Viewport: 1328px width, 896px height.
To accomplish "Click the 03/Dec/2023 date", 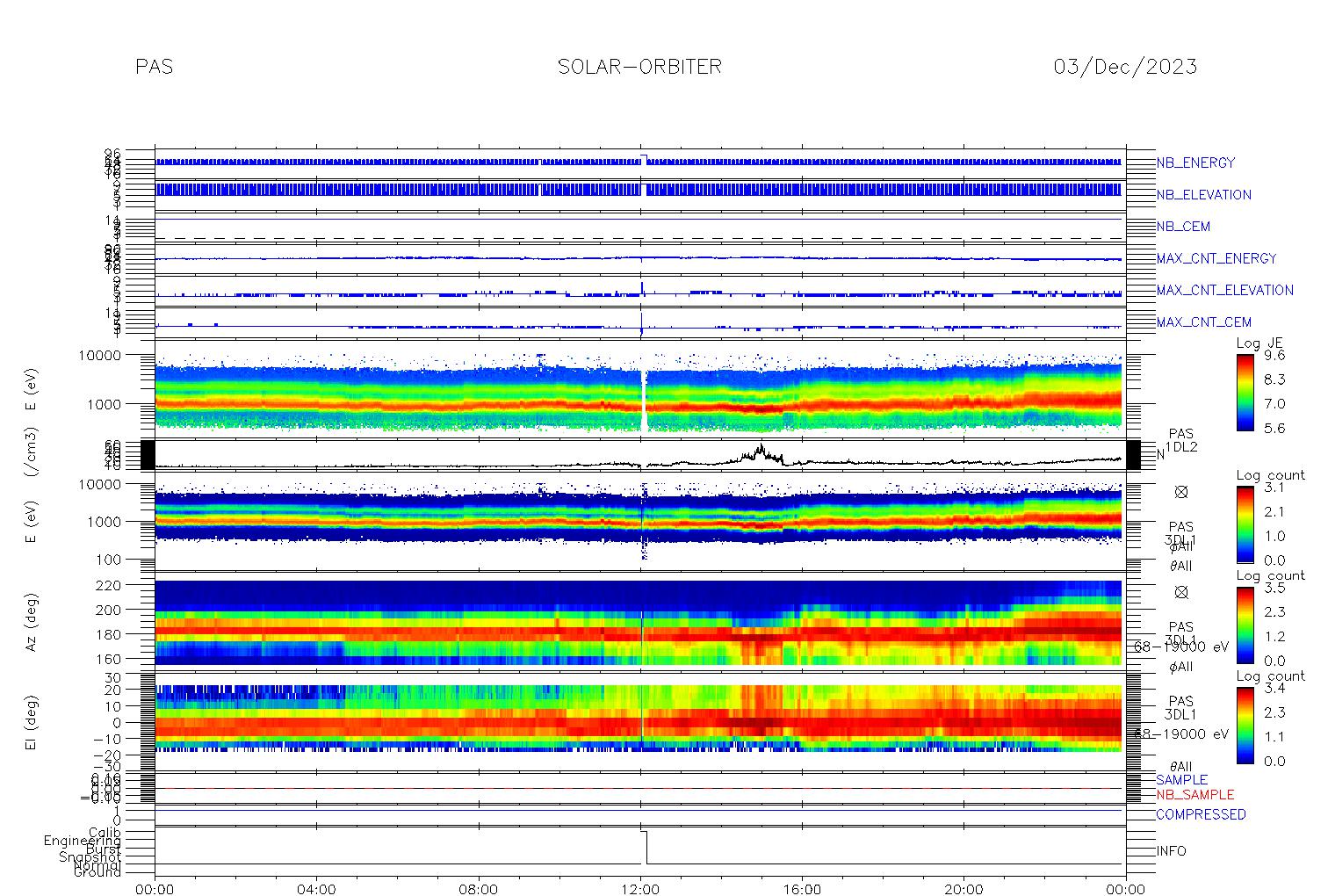I will click(1124, 67).
